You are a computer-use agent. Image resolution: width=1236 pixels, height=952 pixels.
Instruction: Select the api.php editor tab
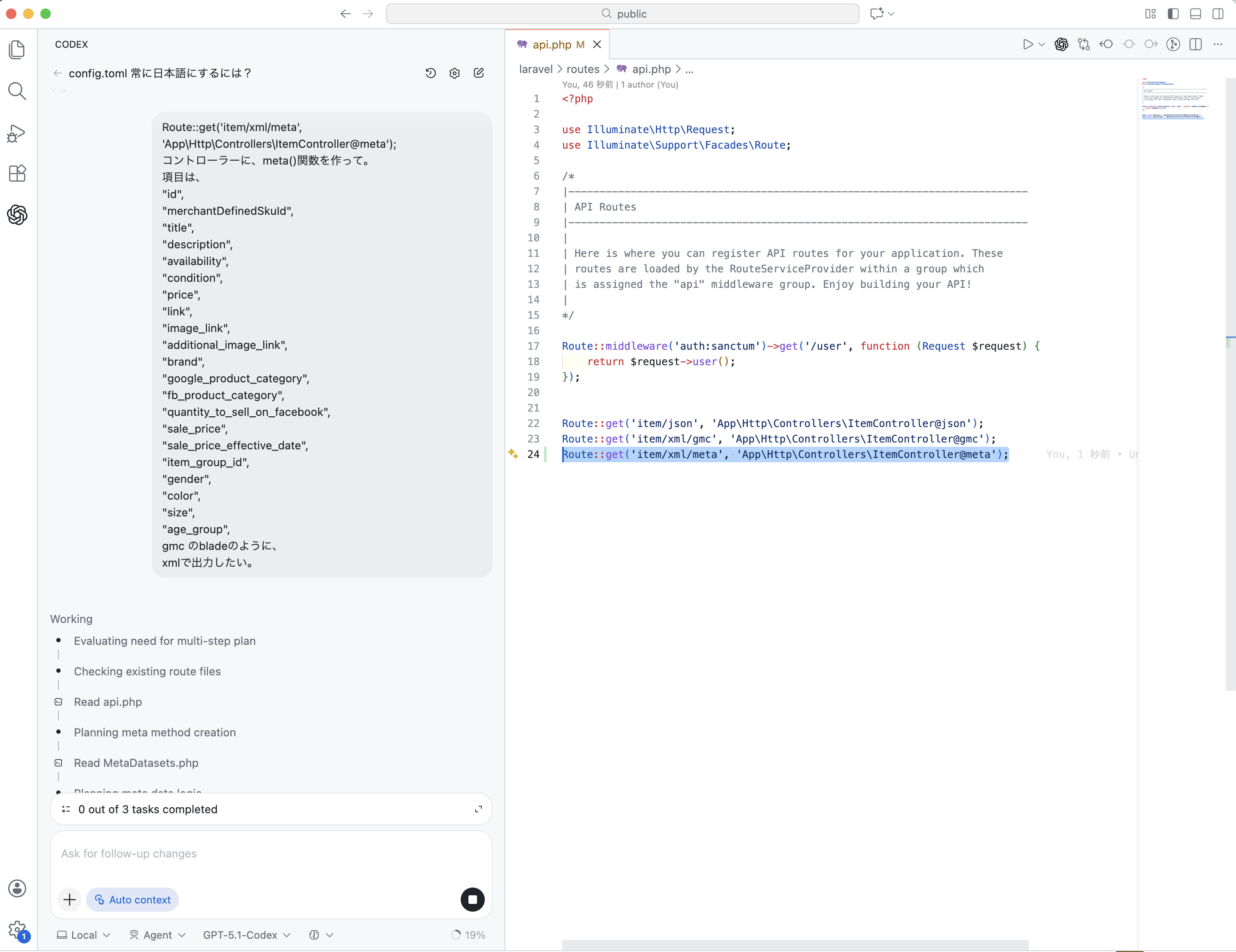[x=551, y=45]
